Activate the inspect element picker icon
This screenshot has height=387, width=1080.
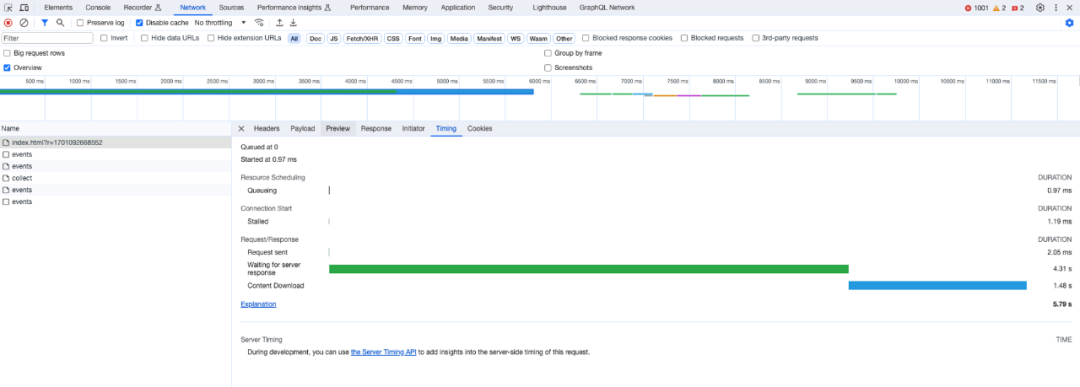9,8
